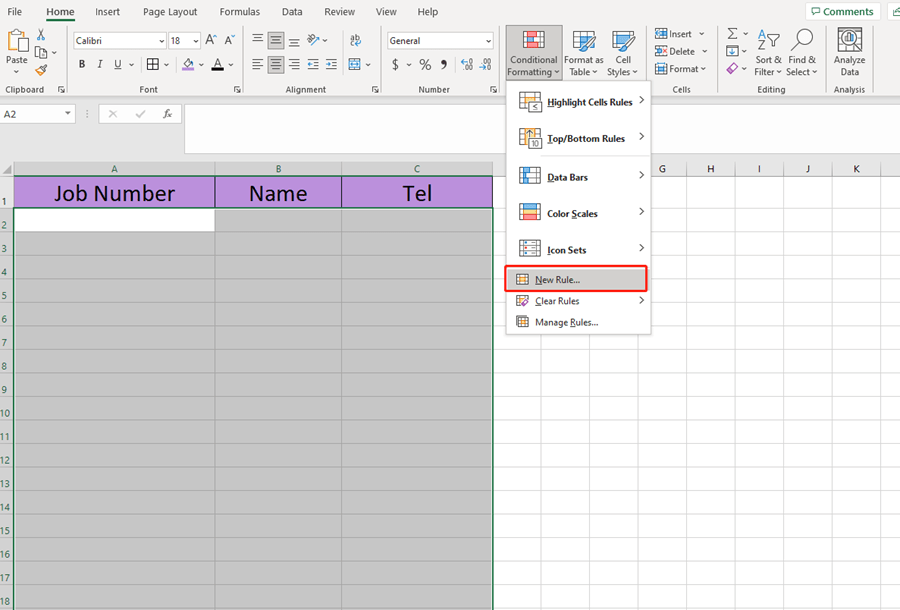Open the File menu
Image resolution: width=900 pixels, height=610 pixels.
pos(14,11)
